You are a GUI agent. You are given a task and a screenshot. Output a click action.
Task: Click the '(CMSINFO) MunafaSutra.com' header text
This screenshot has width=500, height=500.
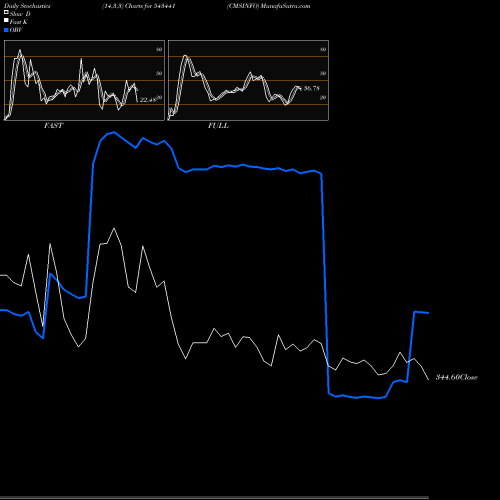(269, 6)
